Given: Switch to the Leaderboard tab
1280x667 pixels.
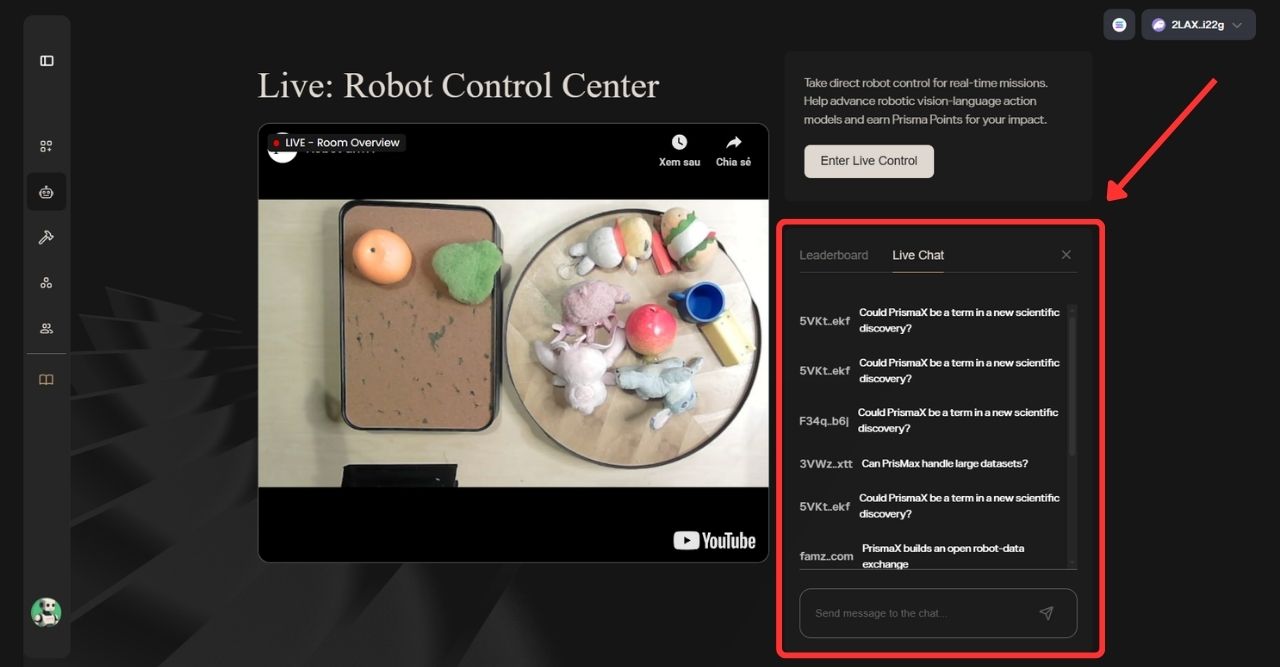Looking at the screenshot, I should [833, 255].
